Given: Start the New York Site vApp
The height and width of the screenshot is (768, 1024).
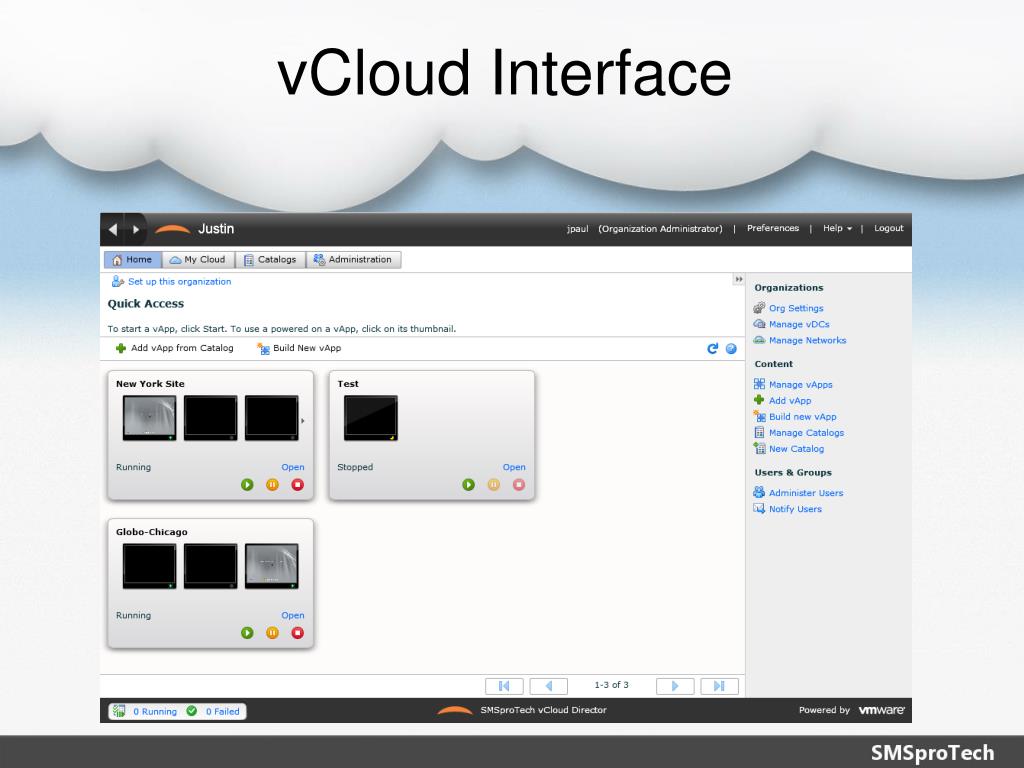Looking at the screenshot, I should (x=247, y=485).
